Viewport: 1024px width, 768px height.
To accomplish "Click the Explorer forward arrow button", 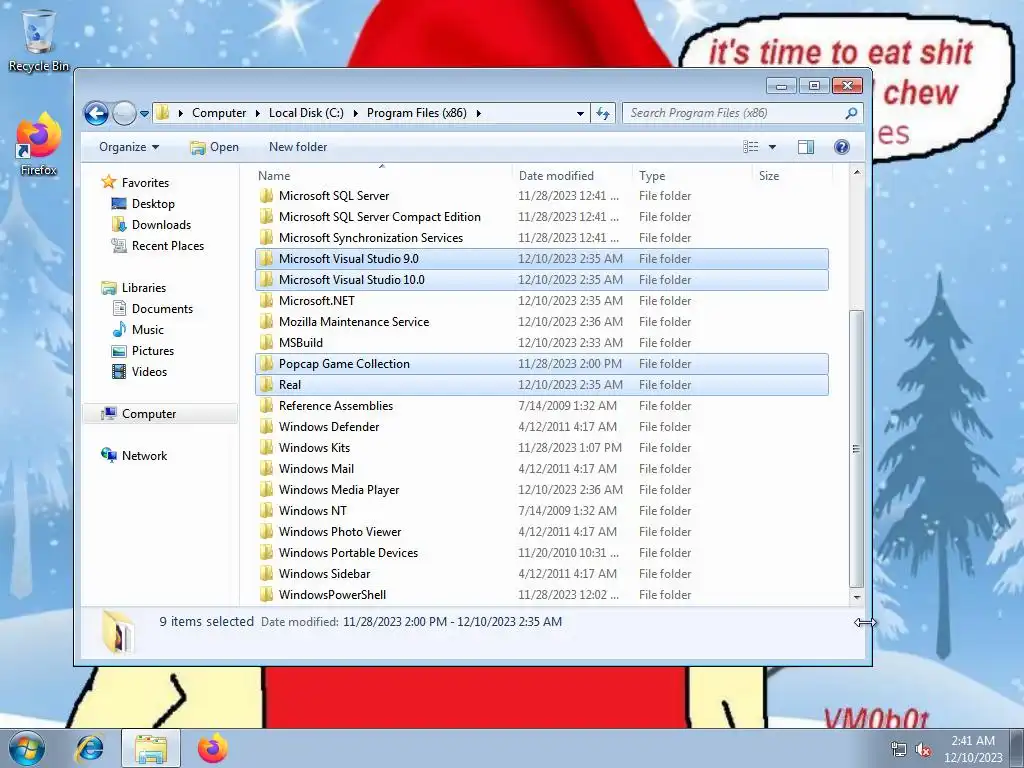I will click(x=123, y=114).
